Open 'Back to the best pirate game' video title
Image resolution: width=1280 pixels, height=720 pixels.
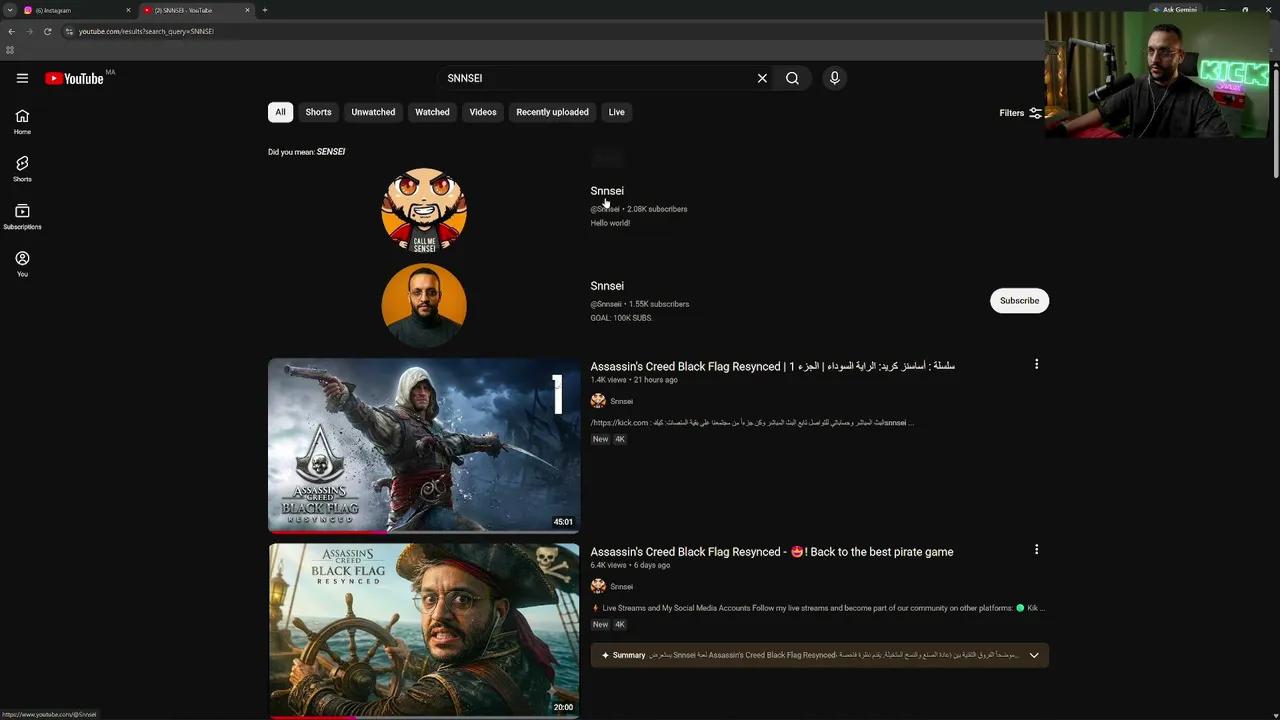tap(772, 552)
